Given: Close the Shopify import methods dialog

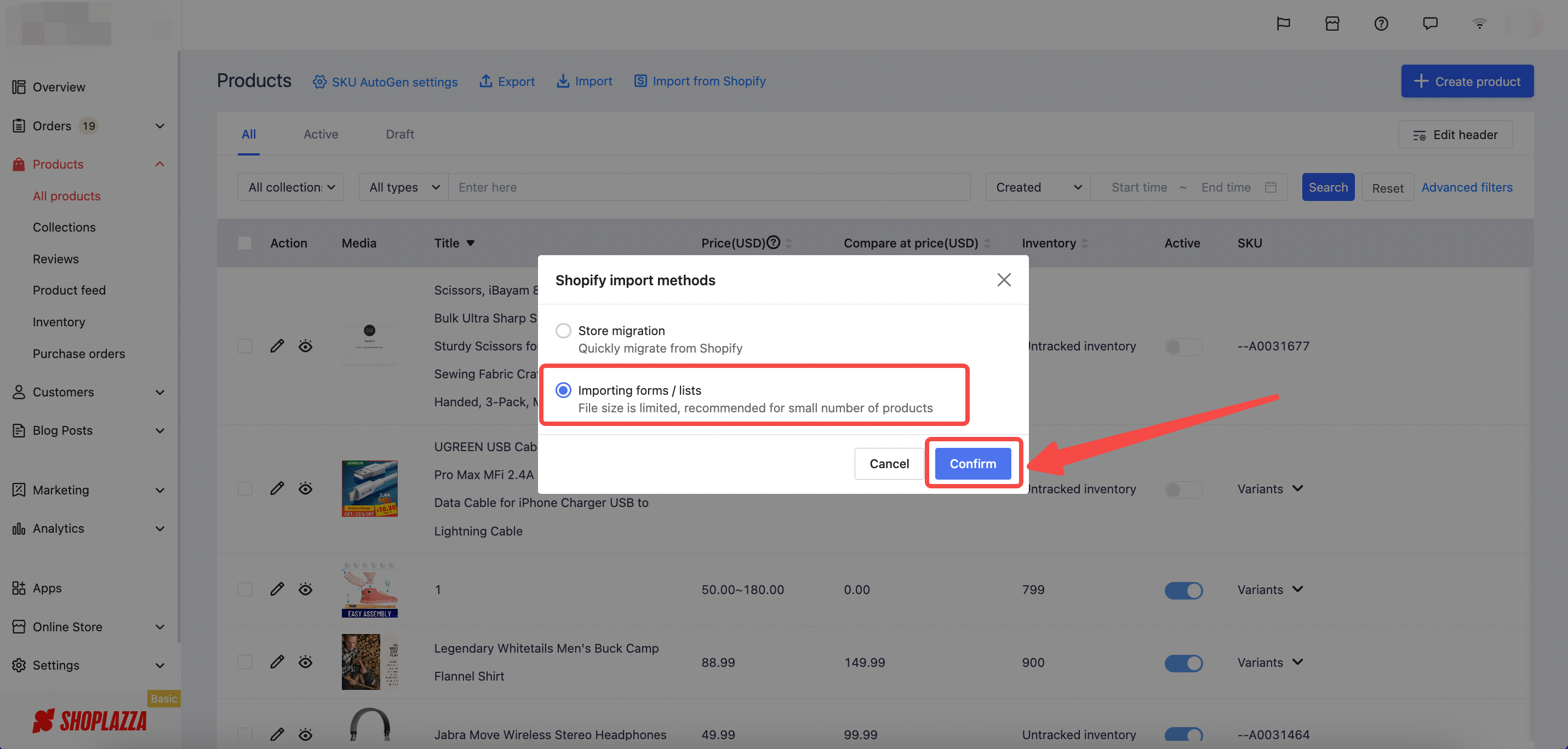Looking at the screenshot, I should (x=1004, y=280).
